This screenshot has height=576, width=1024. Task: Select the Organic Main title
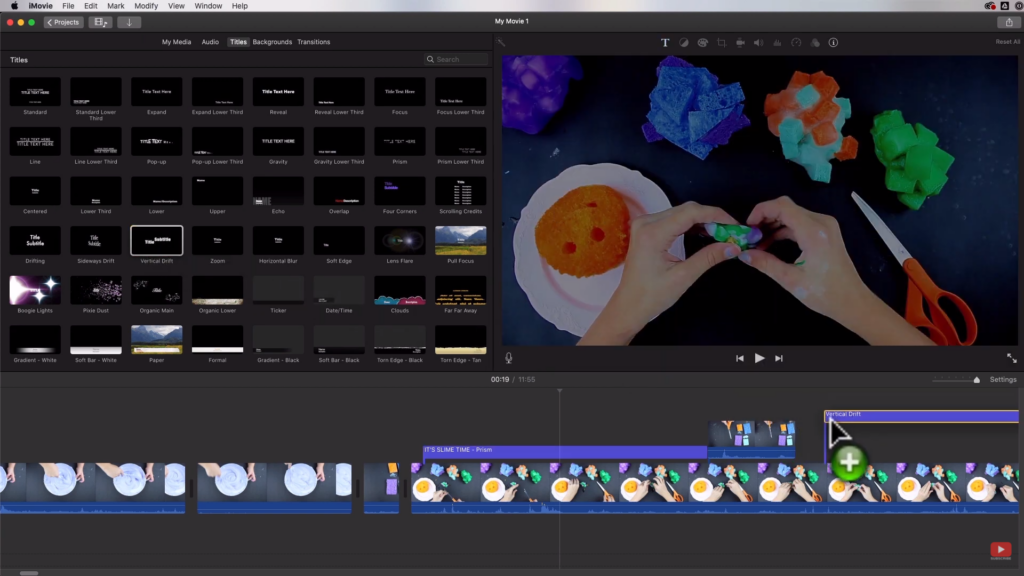(x=157, y=290)
